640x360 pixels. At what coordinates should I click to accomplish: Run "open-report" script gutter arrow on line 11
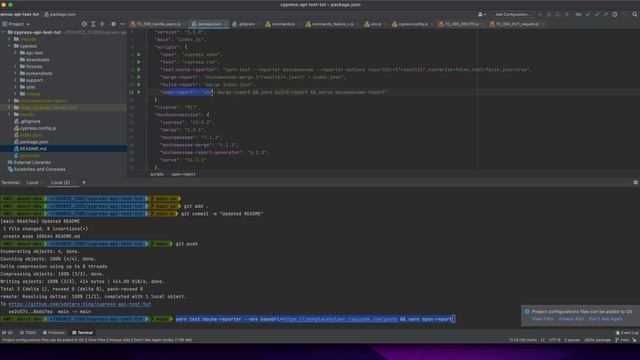[x=139, y=92]
